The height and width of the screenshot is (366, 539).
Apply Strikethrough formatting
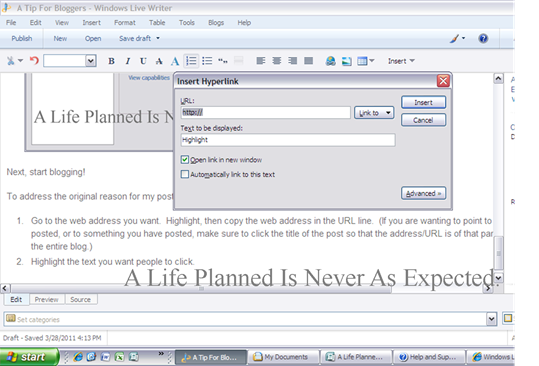point(159,62)
